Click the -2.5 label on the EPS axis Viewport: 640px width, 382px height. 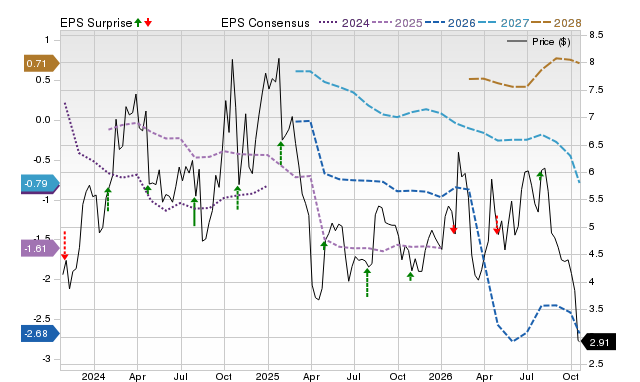pos(41,319)
